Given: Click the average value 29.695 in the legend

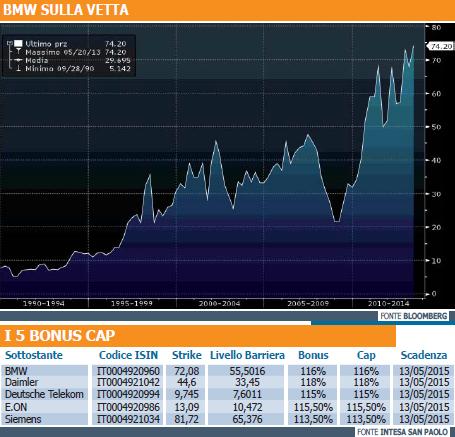Looking at the screenshot, I should click(x=118, y=60).
